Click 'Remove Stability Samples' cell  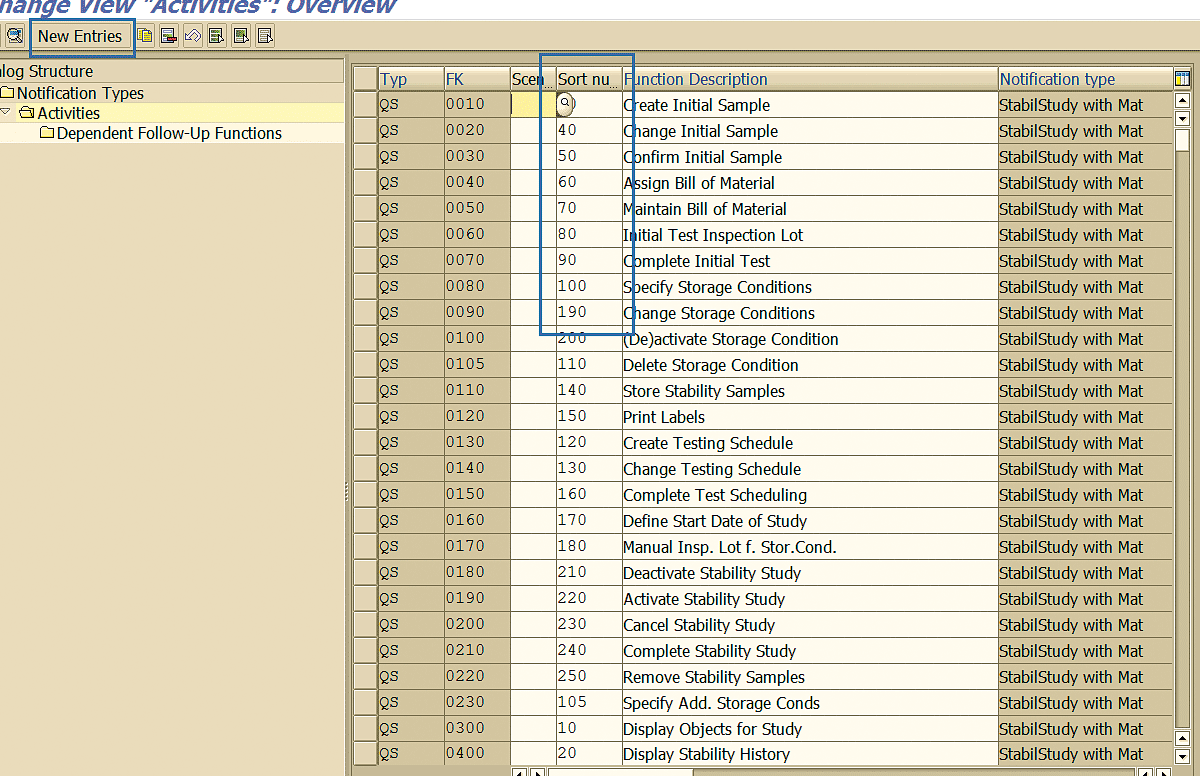(810, 677)
